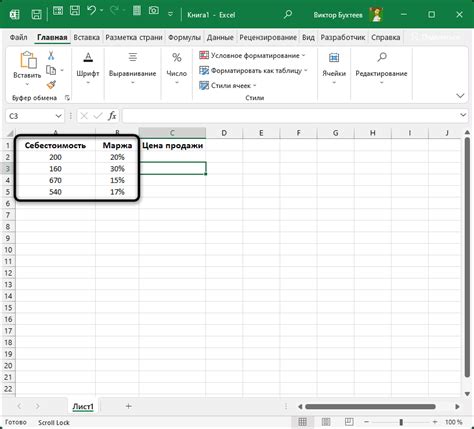474x429 pixels.
Task: Click the formula bar input field
Action: (290, 116)
